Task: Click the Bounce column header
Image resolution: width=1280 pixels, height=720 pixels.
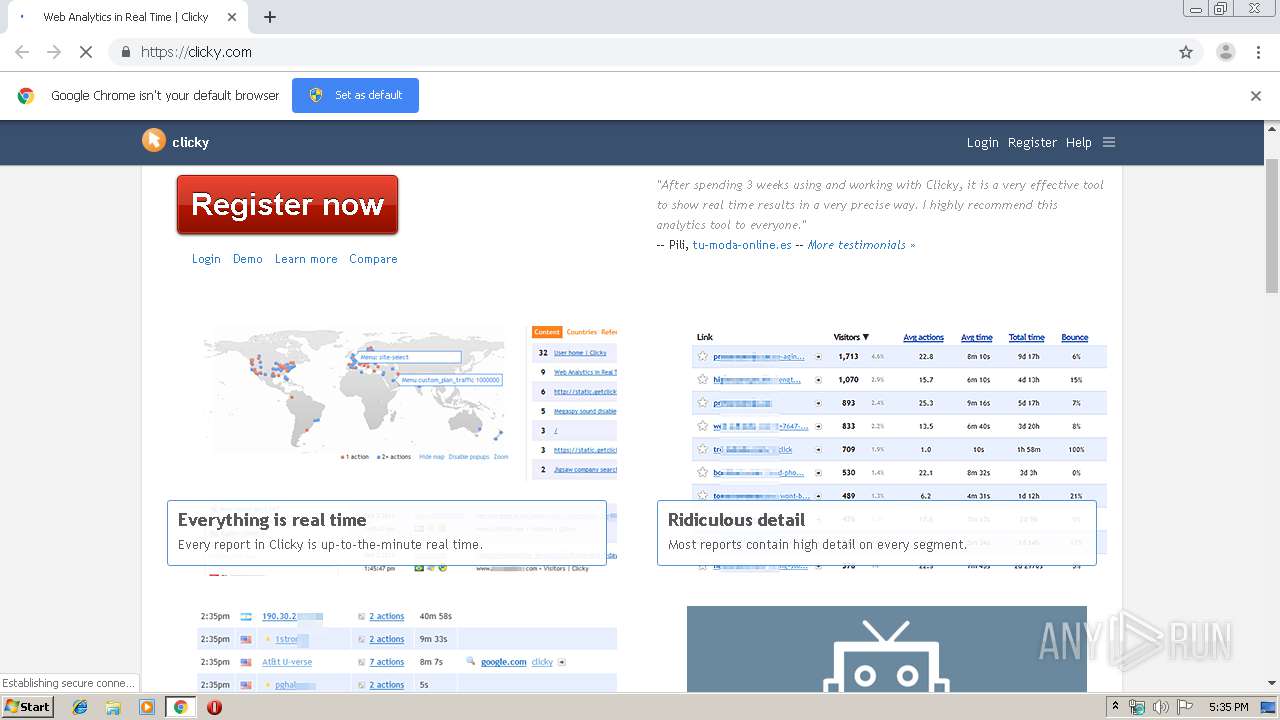Action: click(x=1075, y=337)
